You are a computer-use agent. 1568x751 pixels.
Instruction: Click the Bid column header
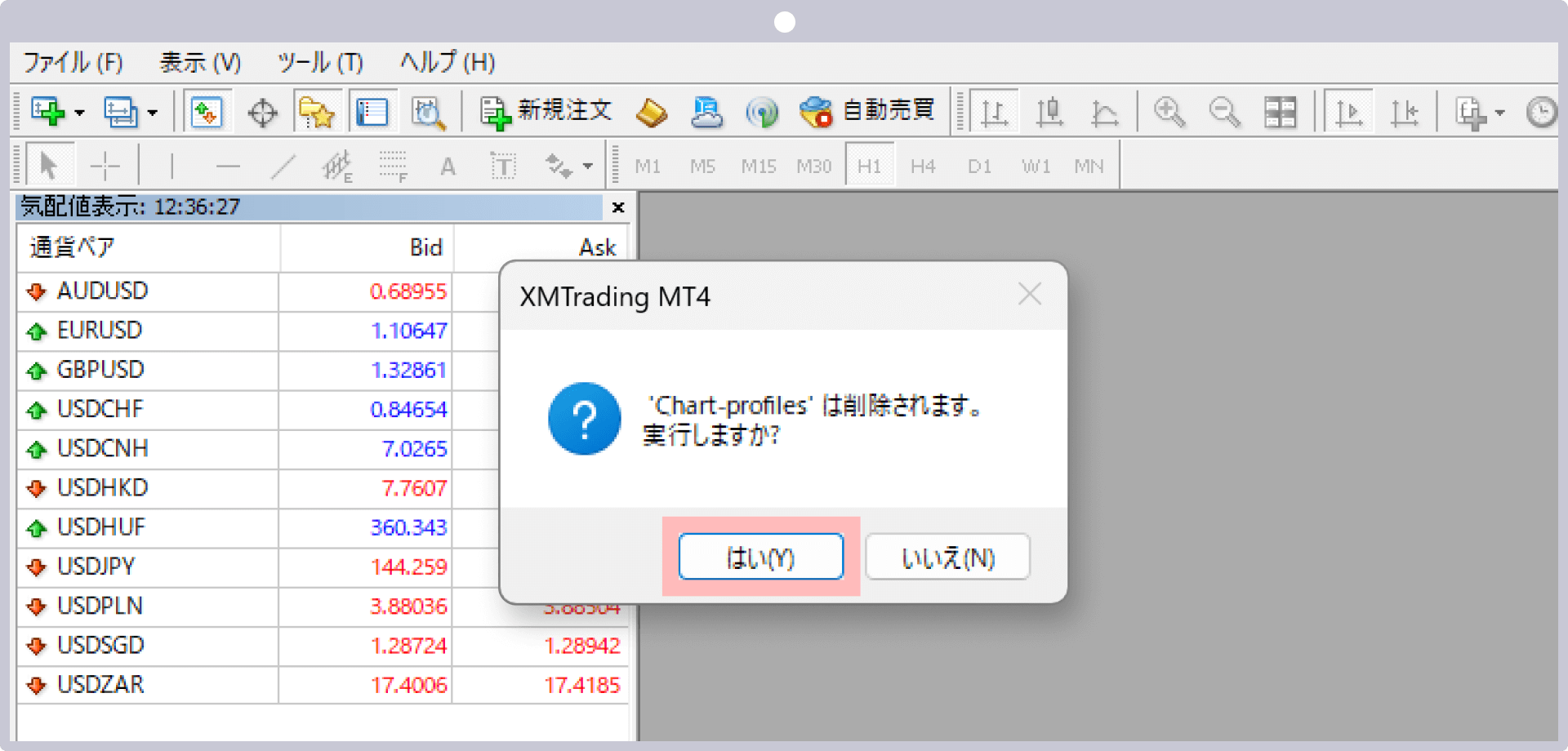point(367,247)
